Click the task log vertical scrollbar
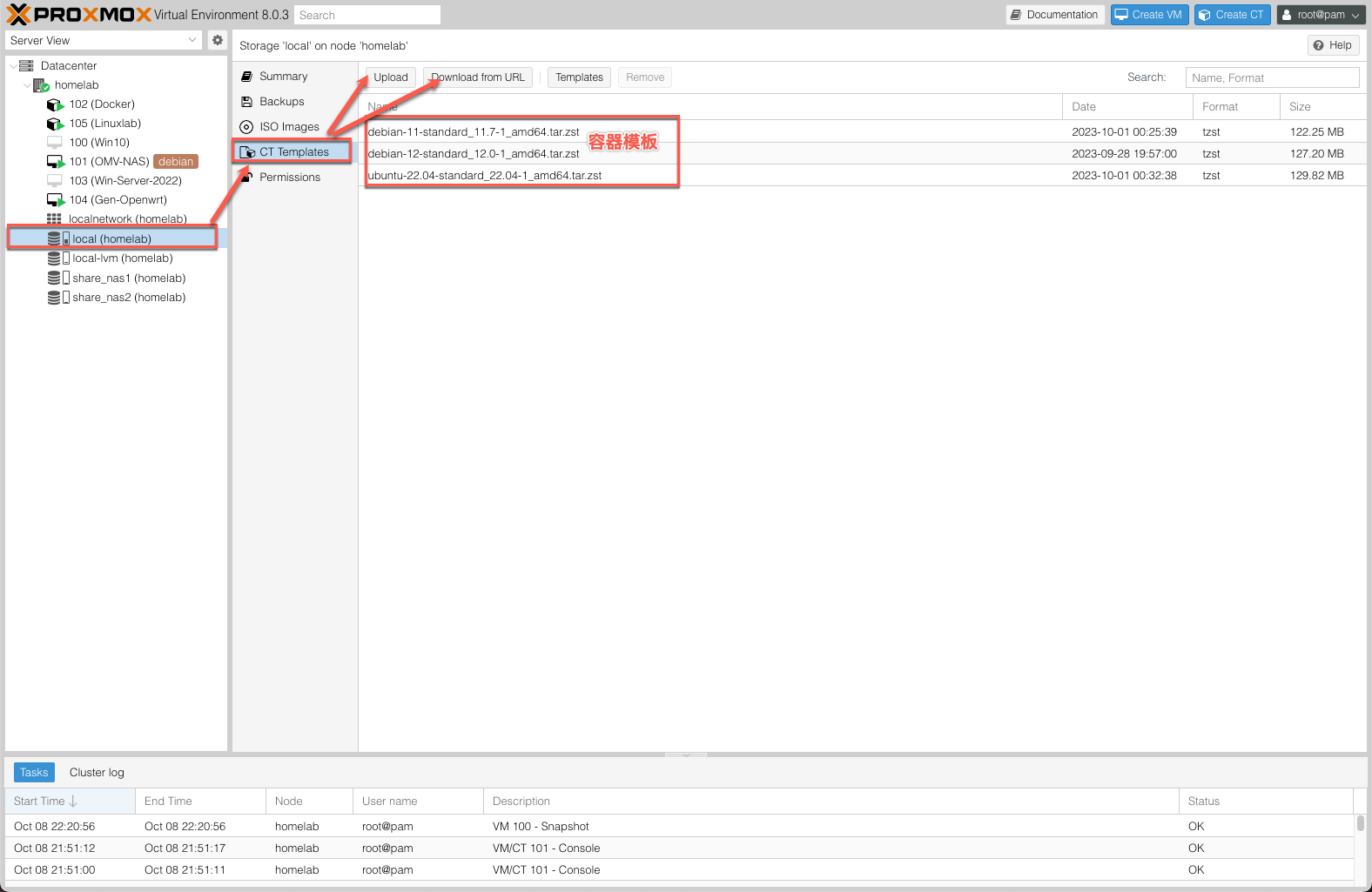The width and height of the screenshot is (1372, 892). [1360, 822]
